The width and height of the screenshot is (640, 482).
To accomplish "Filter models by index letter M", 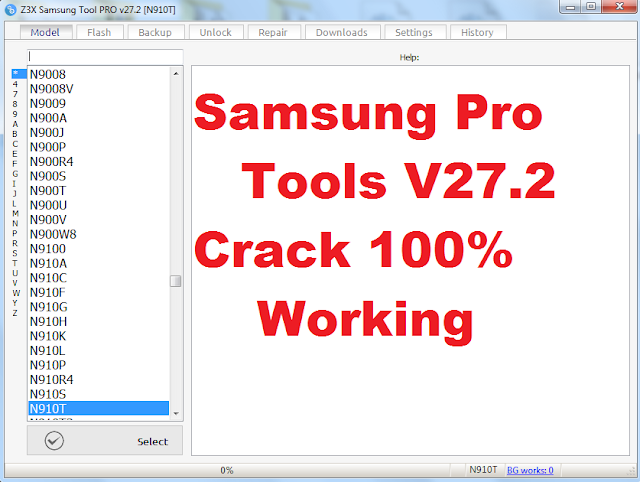I will [x=15, y=213].
